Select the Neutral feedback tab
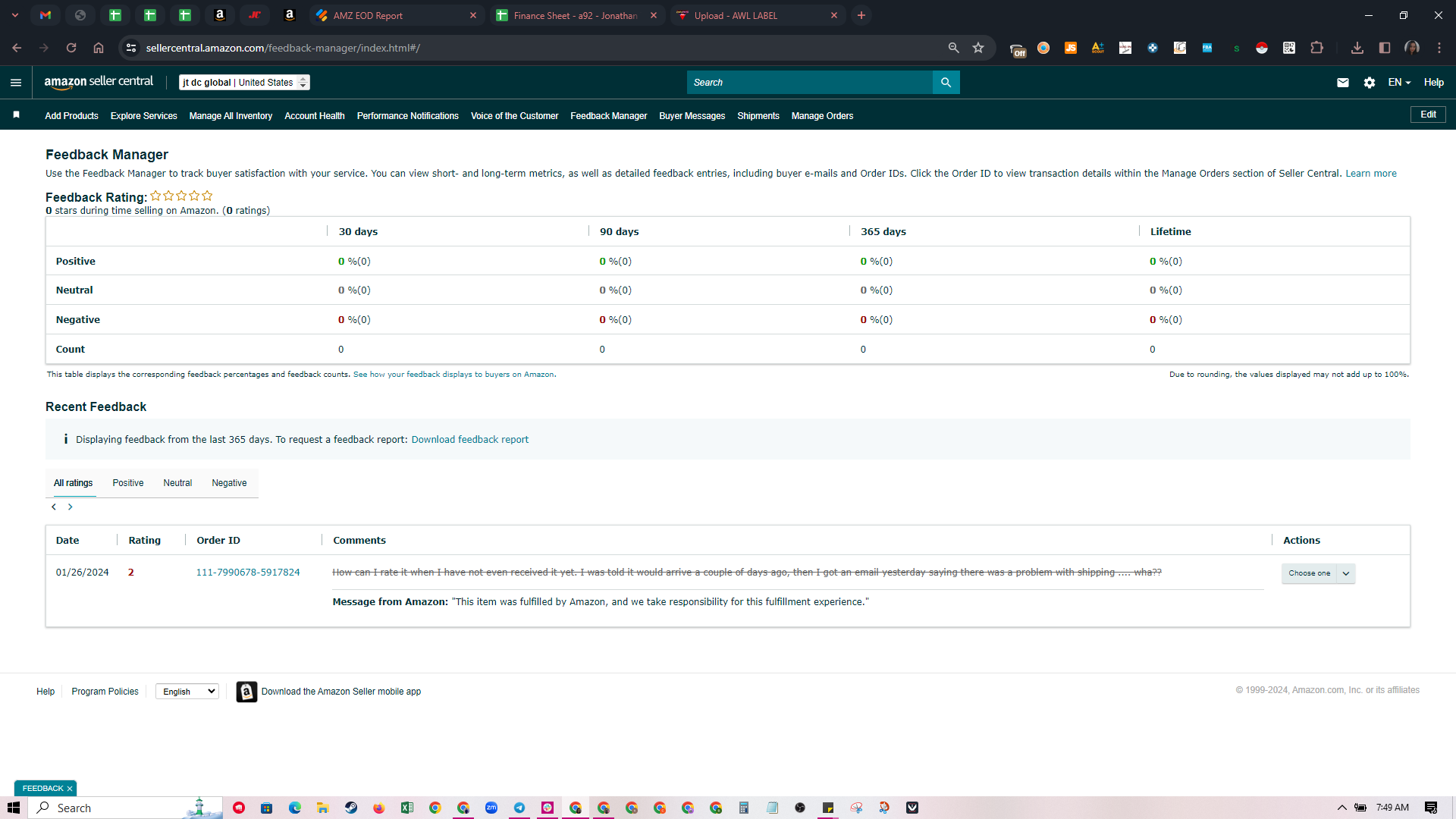Screen dimensions: 1456x819 pos(177,483)
